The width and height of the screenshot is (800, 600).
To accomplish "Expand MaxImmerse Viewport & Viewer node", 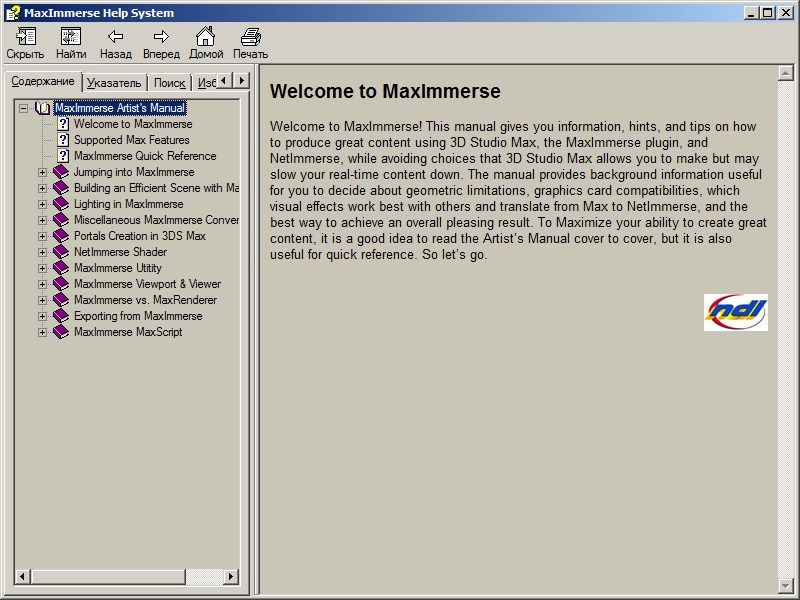I will [x=42, y=284].
